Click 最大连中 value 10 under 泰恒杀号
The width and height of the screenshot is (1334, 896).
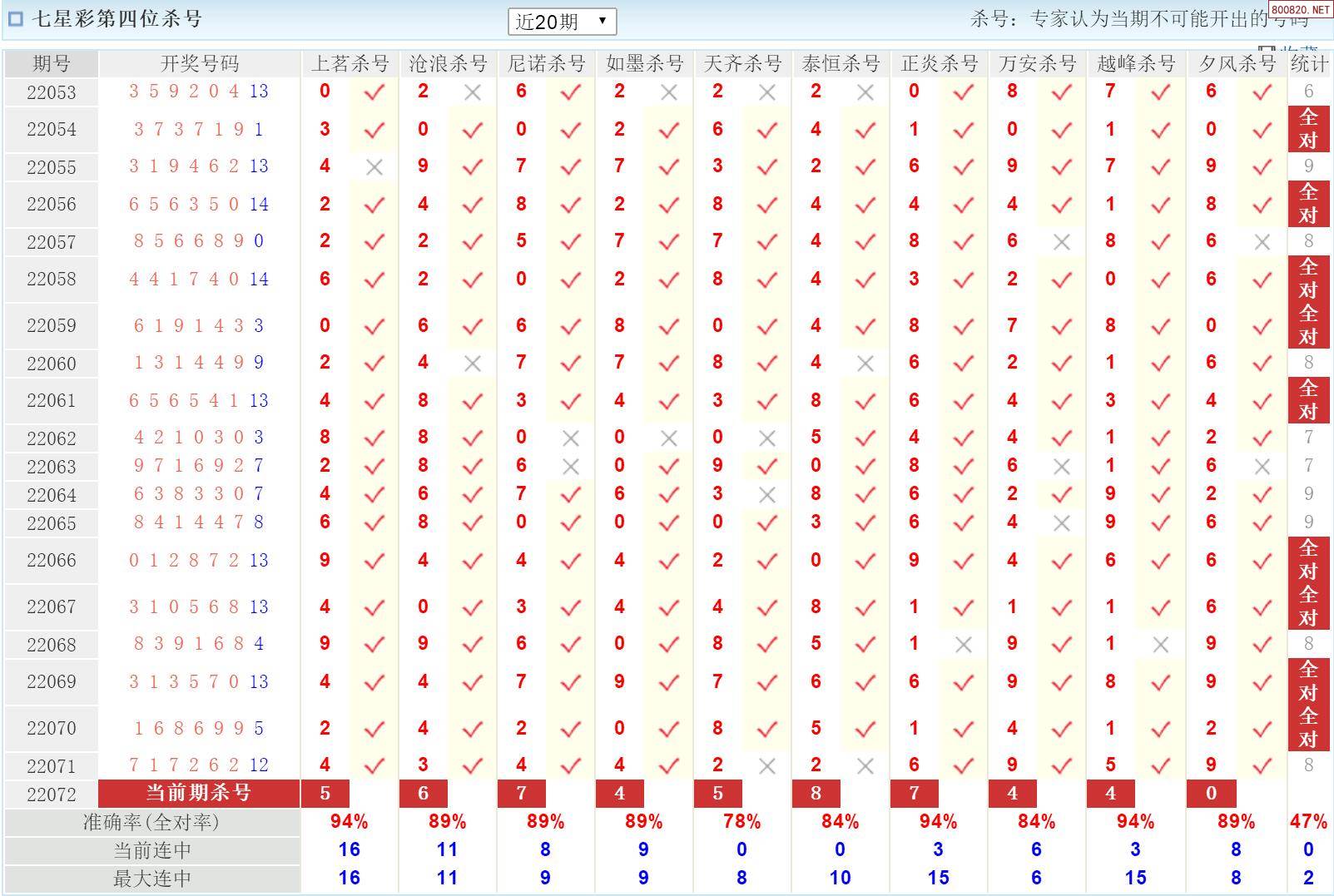[x=841, y=878]
